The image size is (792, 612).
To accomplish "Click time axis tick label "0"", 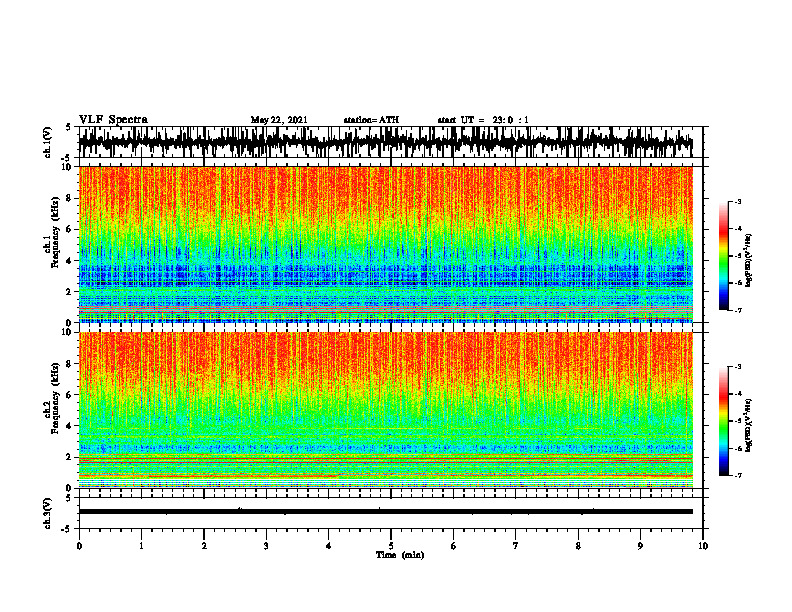I will coord(79,546).
